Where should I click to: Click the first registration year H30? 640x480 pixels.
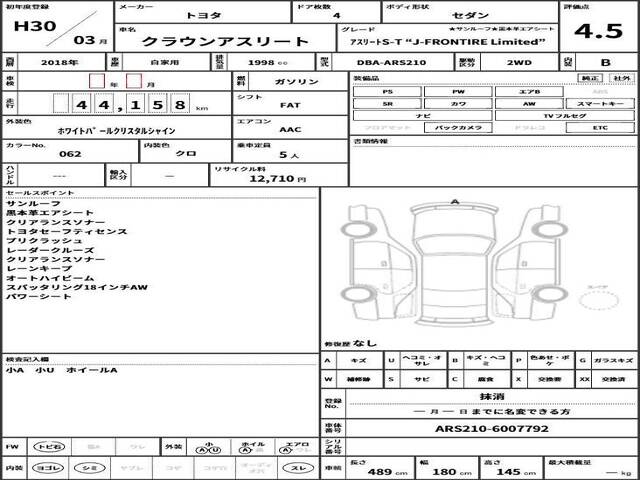35,26
